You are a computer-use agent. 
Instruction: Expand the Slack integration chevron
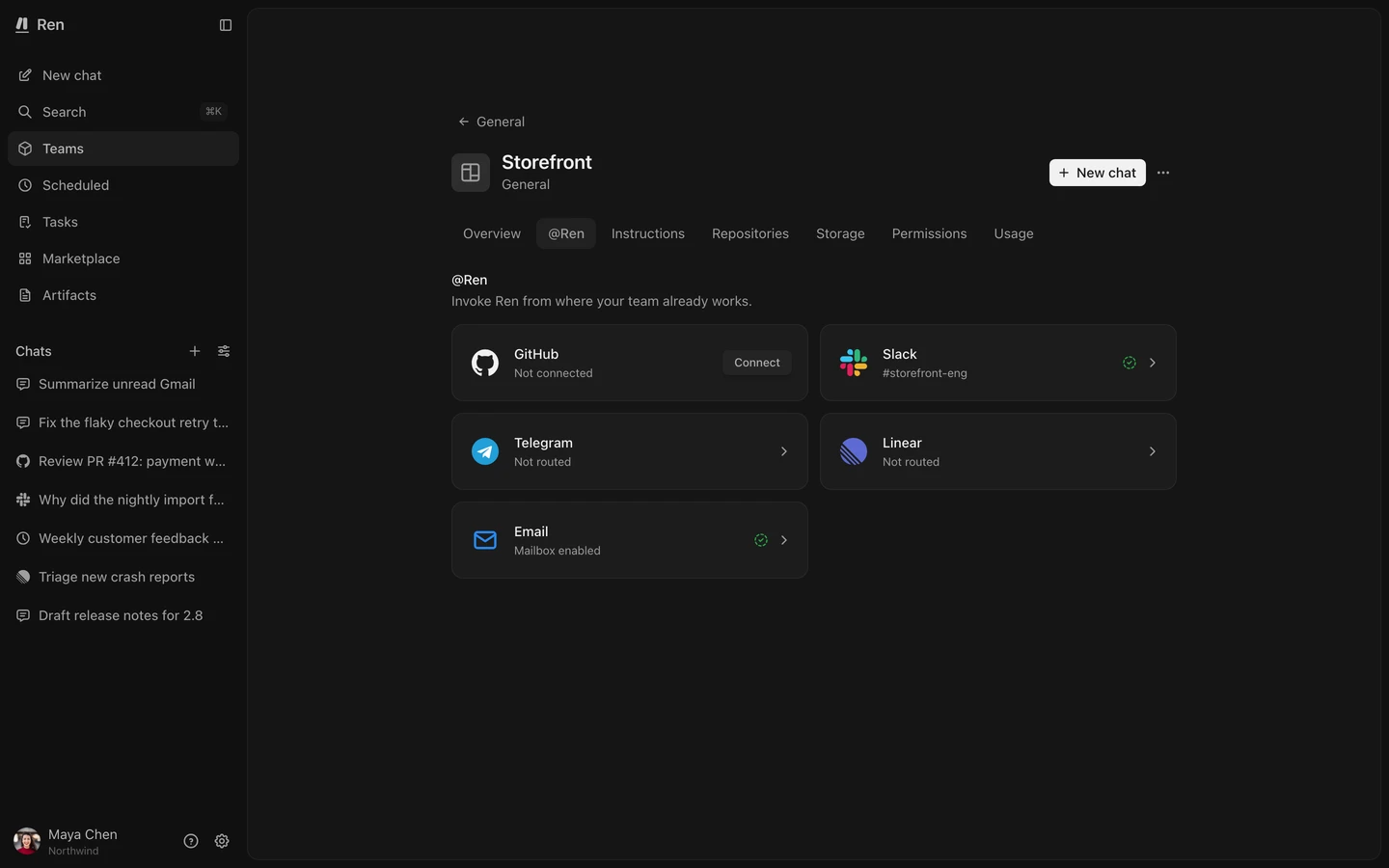1153,363
